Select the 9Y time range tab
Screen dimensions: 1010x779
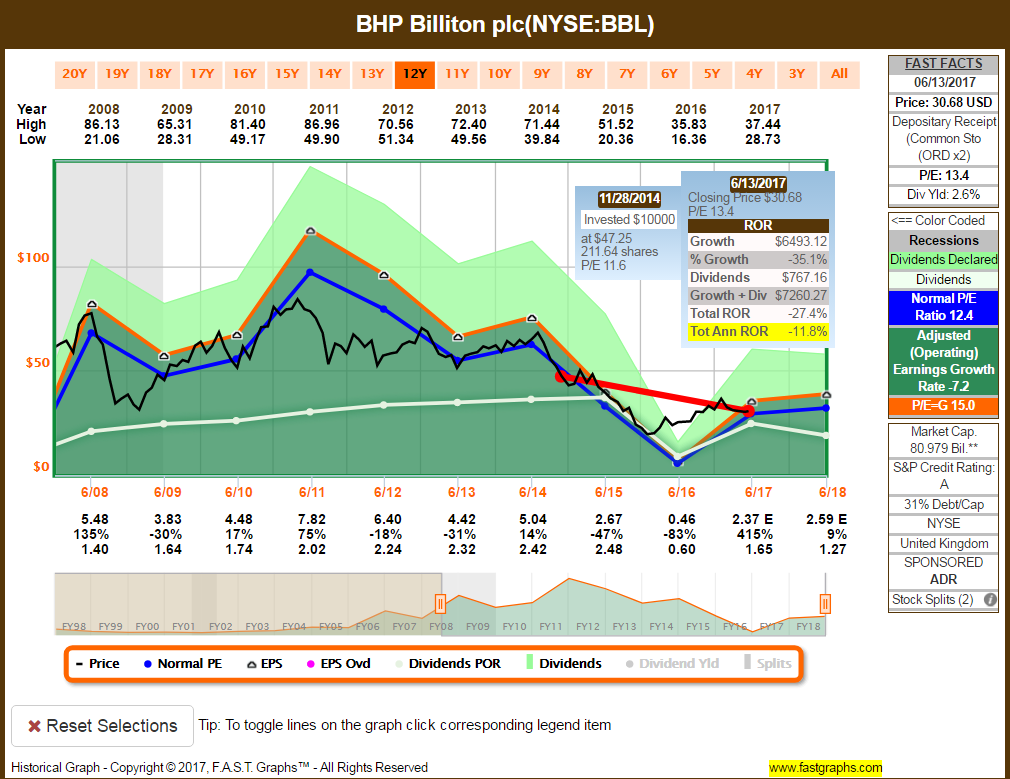(x=542, y=74)
